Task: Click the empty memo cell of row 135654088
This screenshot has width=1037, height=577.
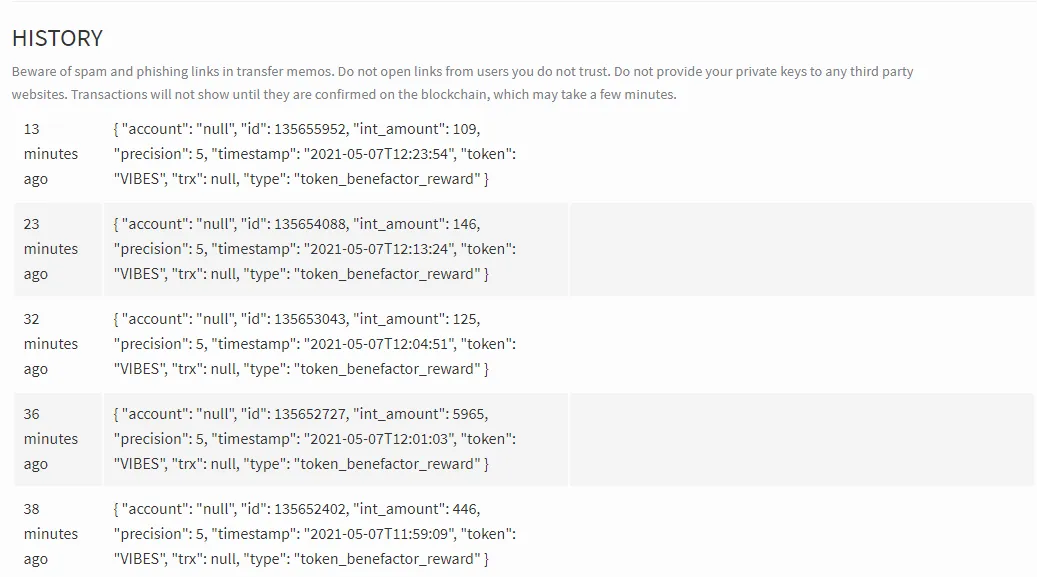Action: coord(802,249)
